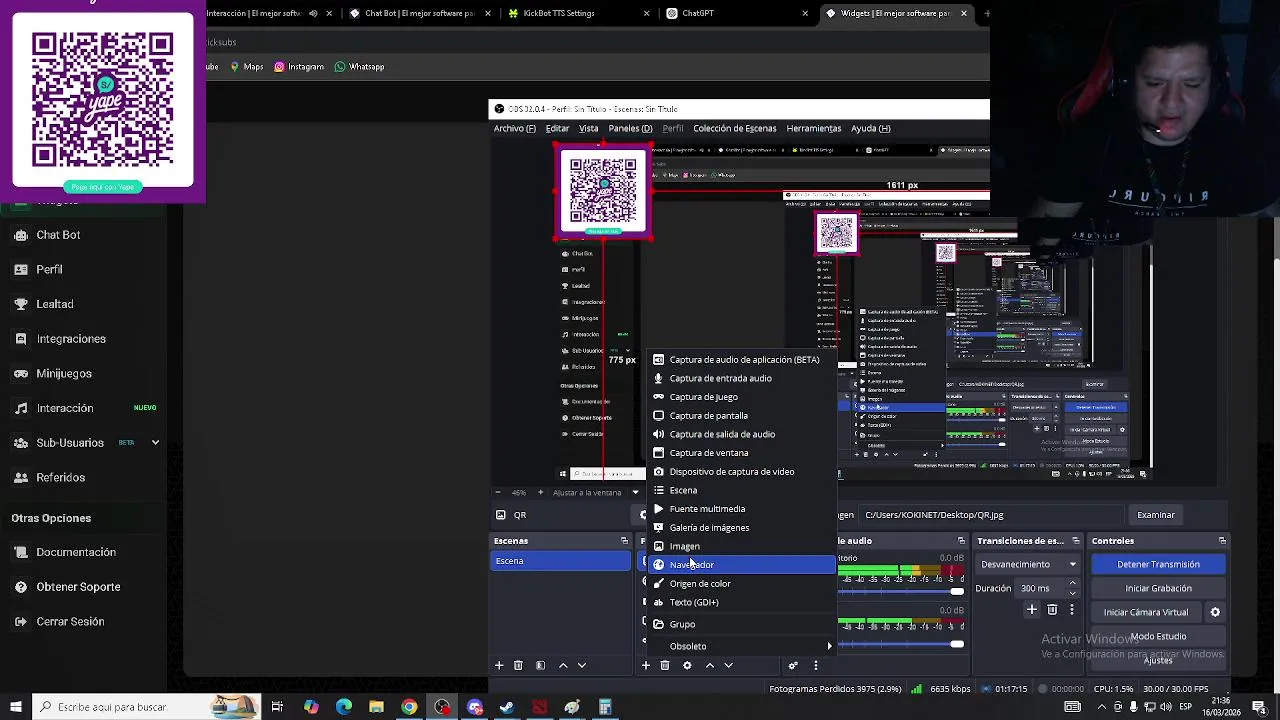Open scene filters icon in the Escenas panel
Screen dimensions: 1280x720
click(540, 666)
